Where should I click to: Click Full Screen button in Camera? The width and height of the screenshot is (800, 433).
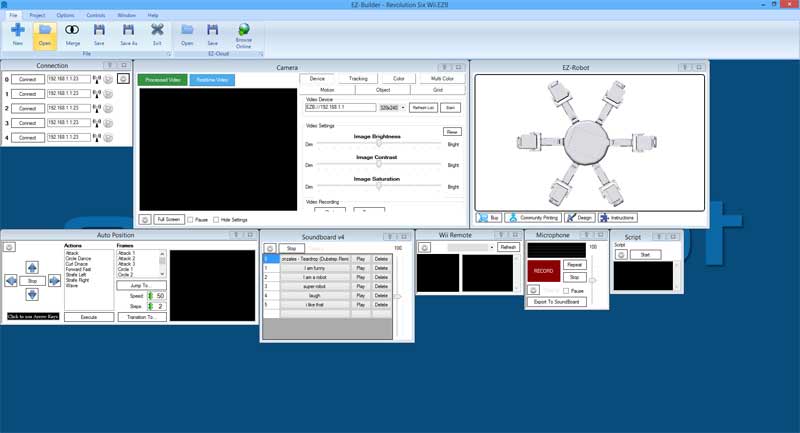point(169,219)
